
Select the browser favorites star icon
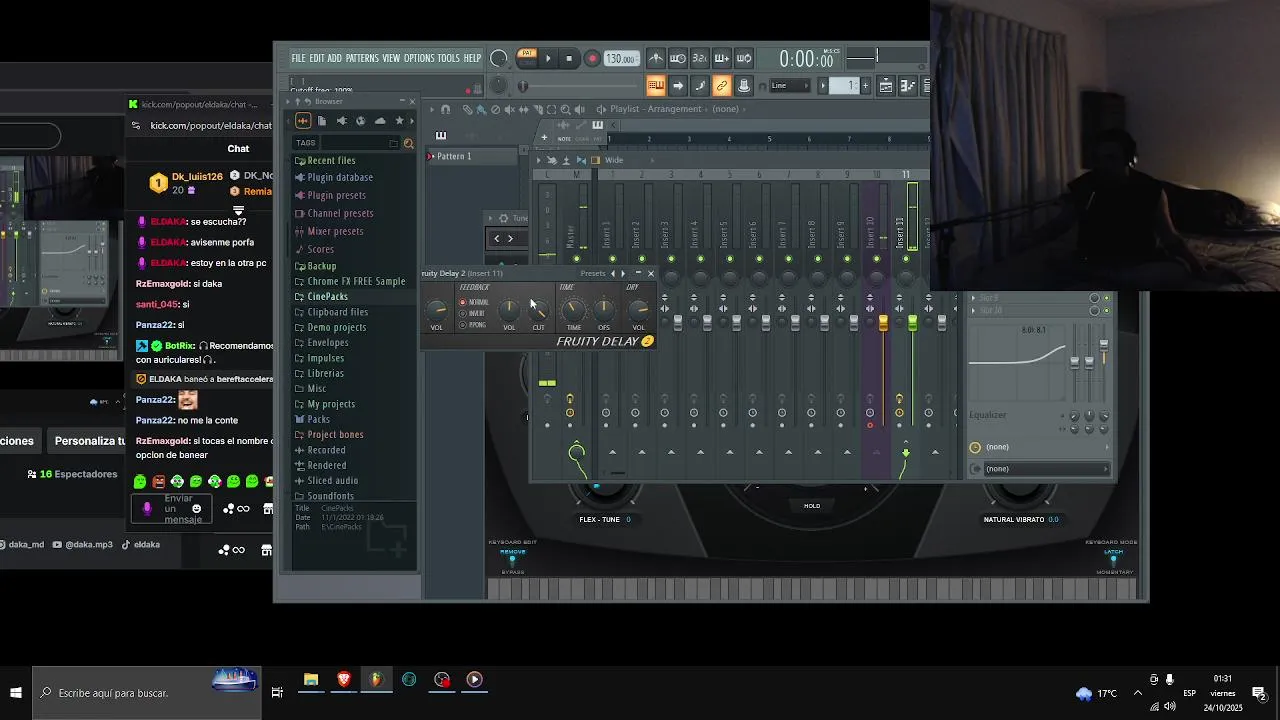pyautogui.click(x=400, y=121)
